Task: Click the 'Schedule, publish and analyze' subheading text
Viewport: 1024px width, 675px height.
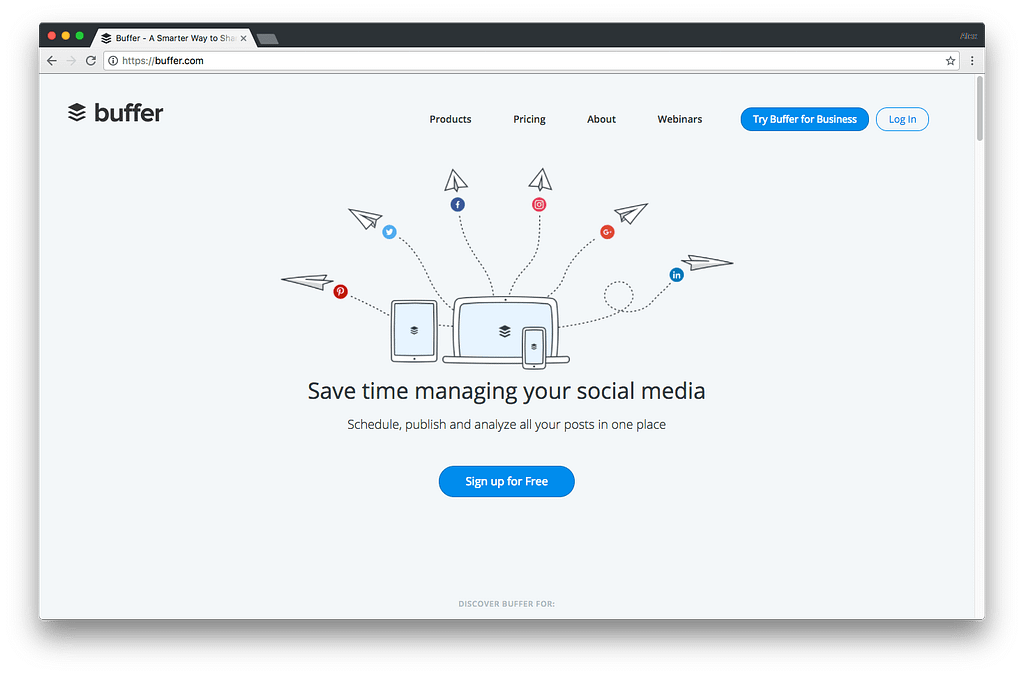Action: point(506,424)
